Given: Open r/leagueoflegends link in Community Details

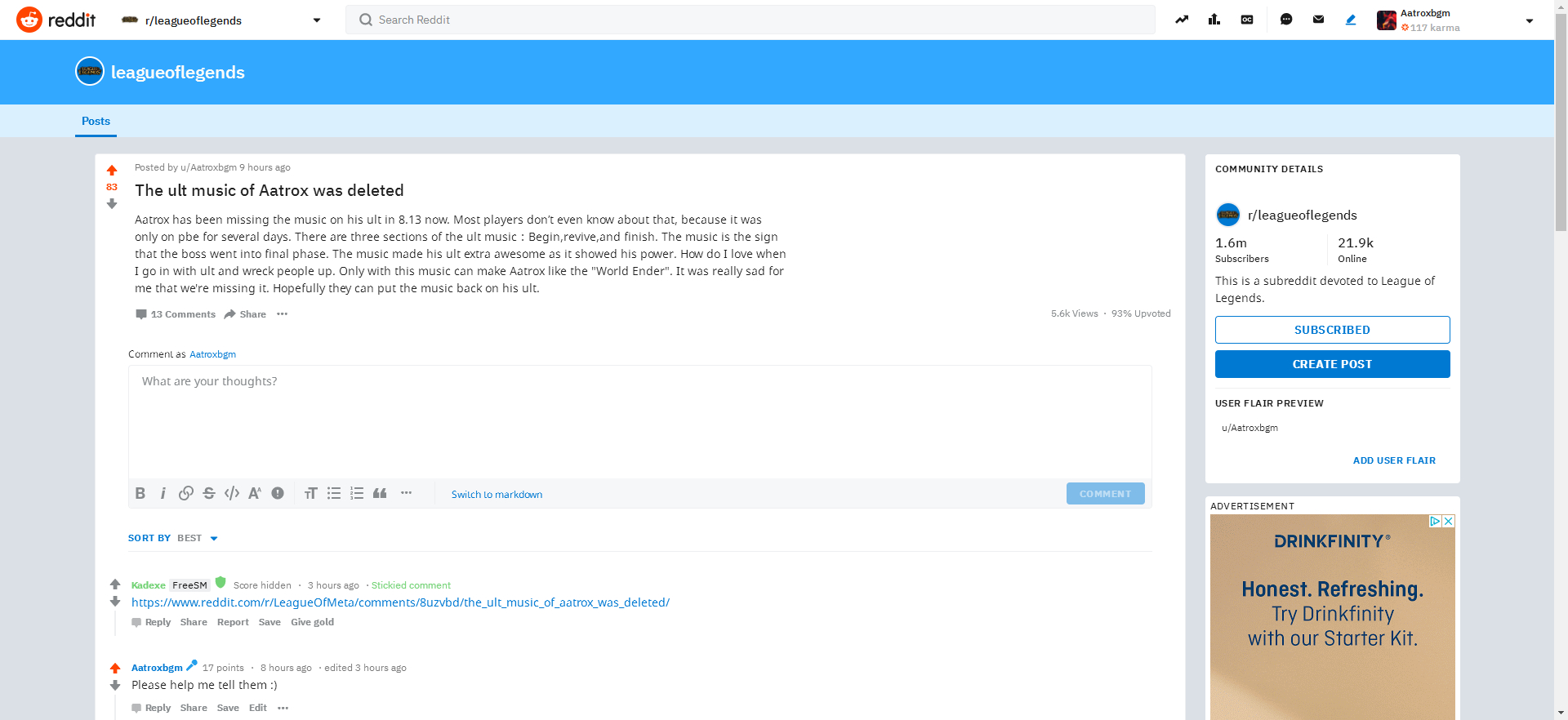Looking at the screenshot, I should [x=1302, y=215].
